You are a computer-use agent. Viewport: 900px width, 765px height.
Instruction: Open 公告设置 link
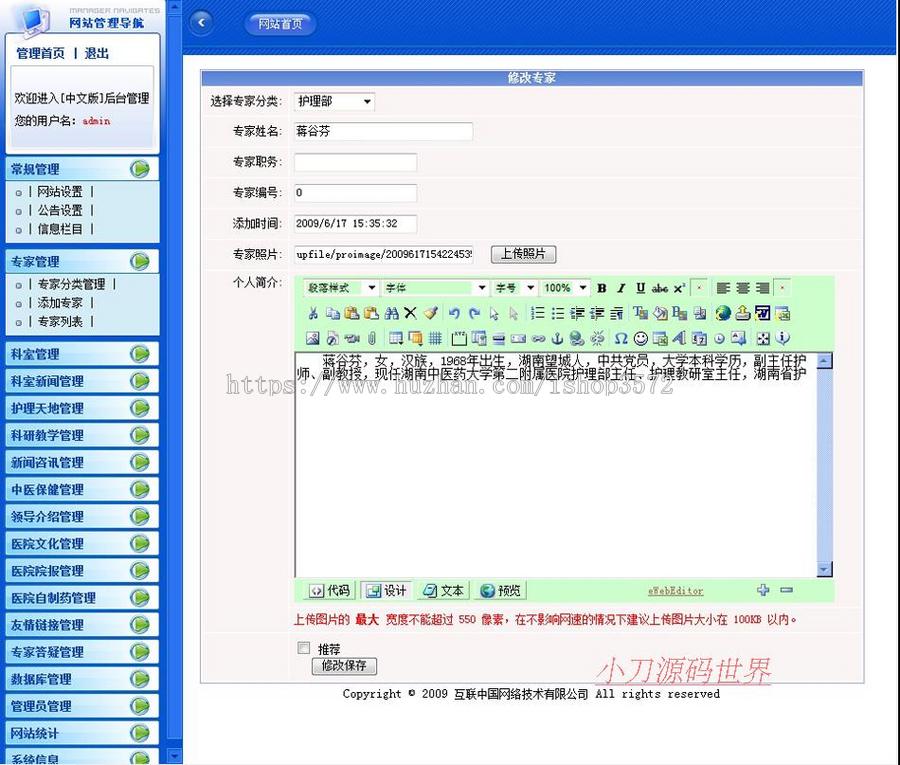point(60,211)
